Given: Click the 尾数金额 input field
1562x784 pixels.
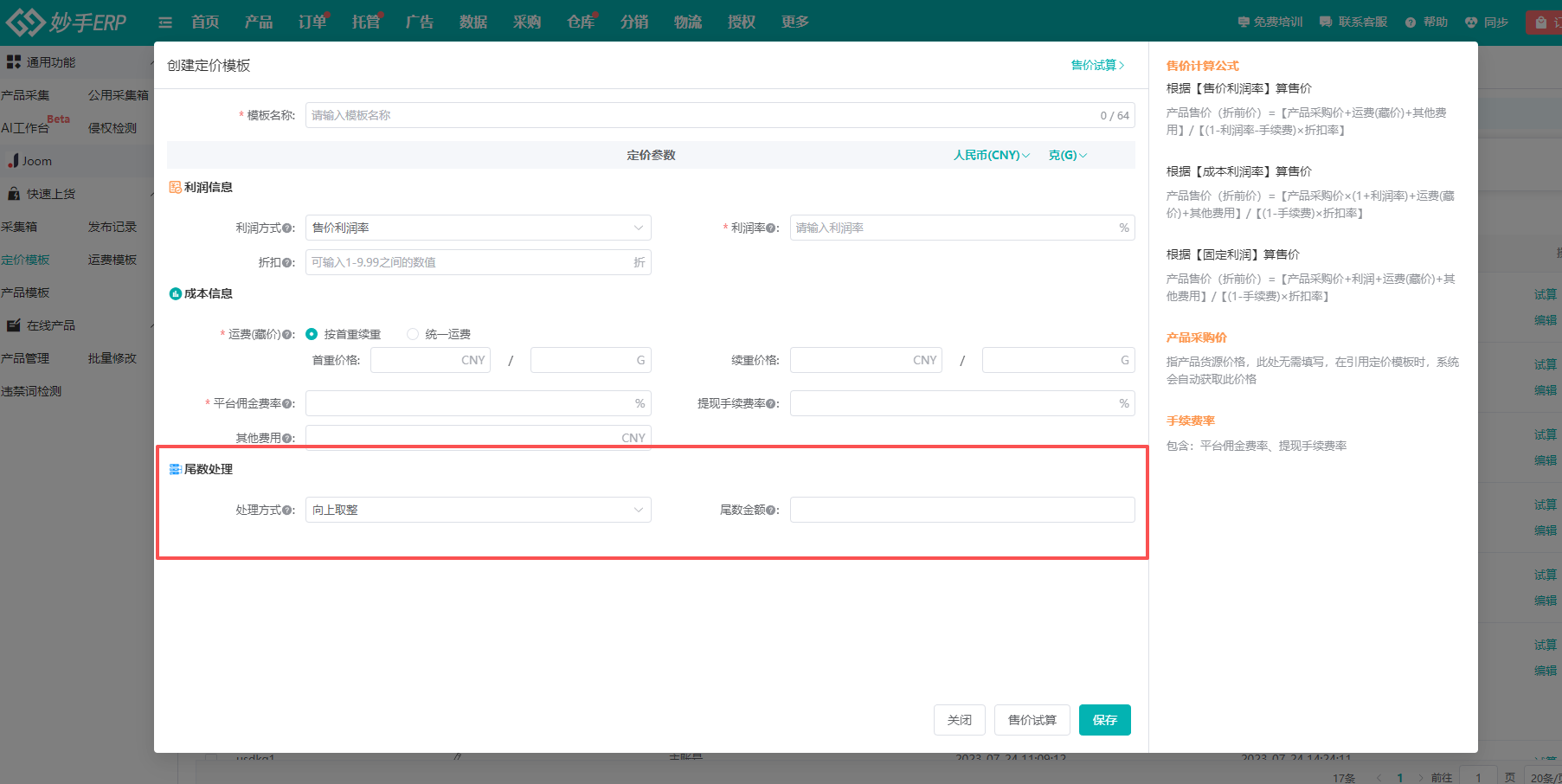Looking at the screenshot, I should (961, 510).
